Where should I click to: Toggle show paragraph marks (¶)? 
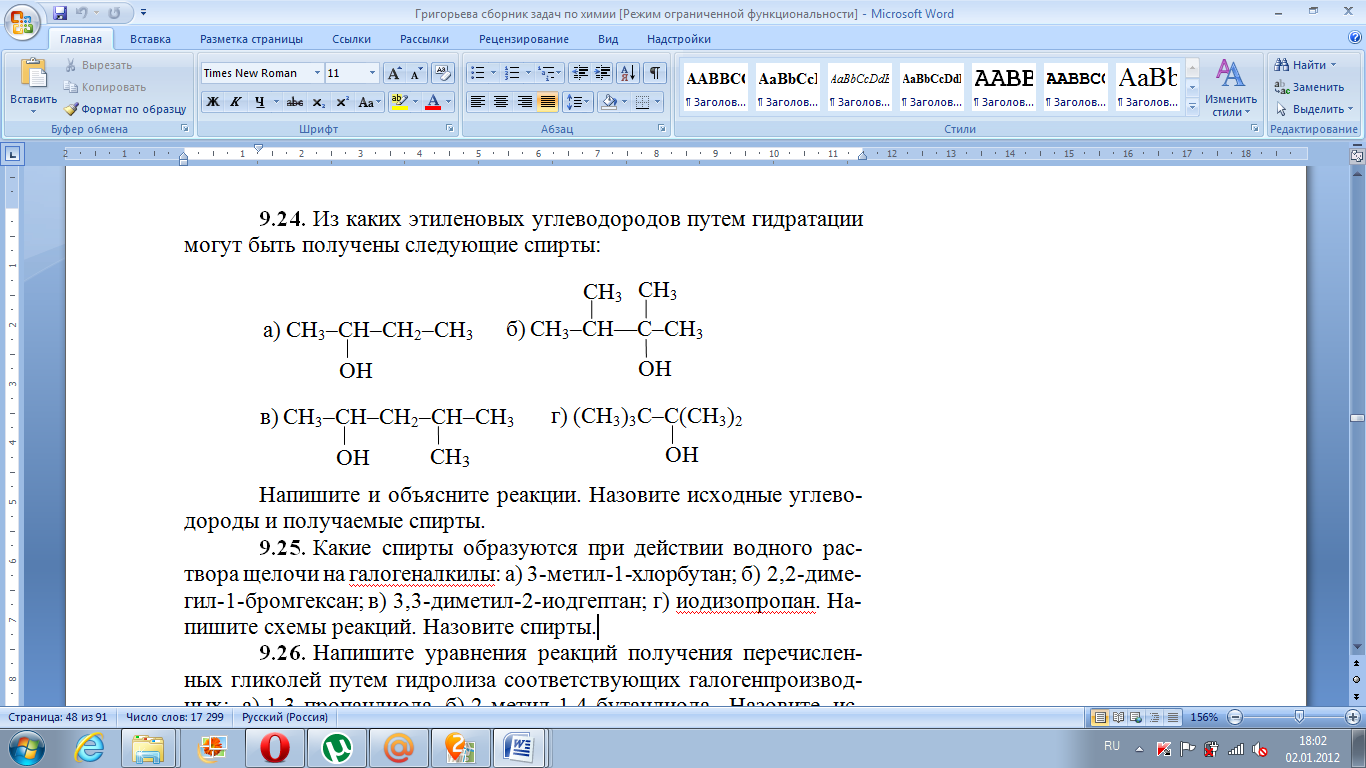click(x=654, y=73)
